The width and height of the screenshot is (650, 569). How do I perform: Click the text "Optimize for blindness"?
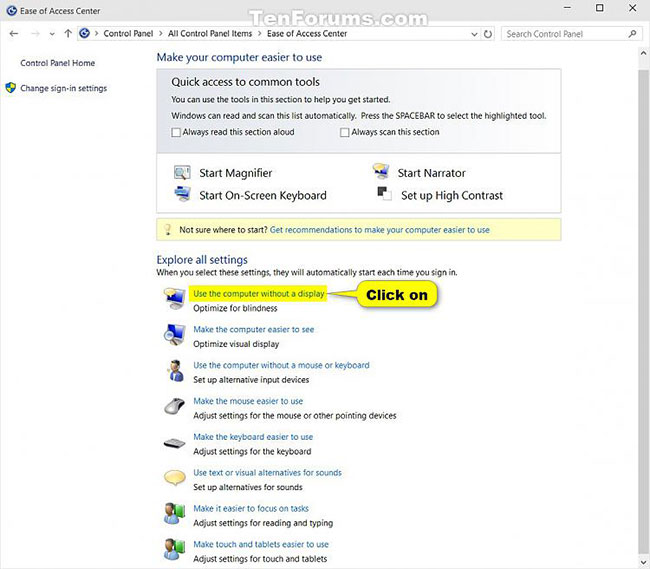click(x=235, y=308)
